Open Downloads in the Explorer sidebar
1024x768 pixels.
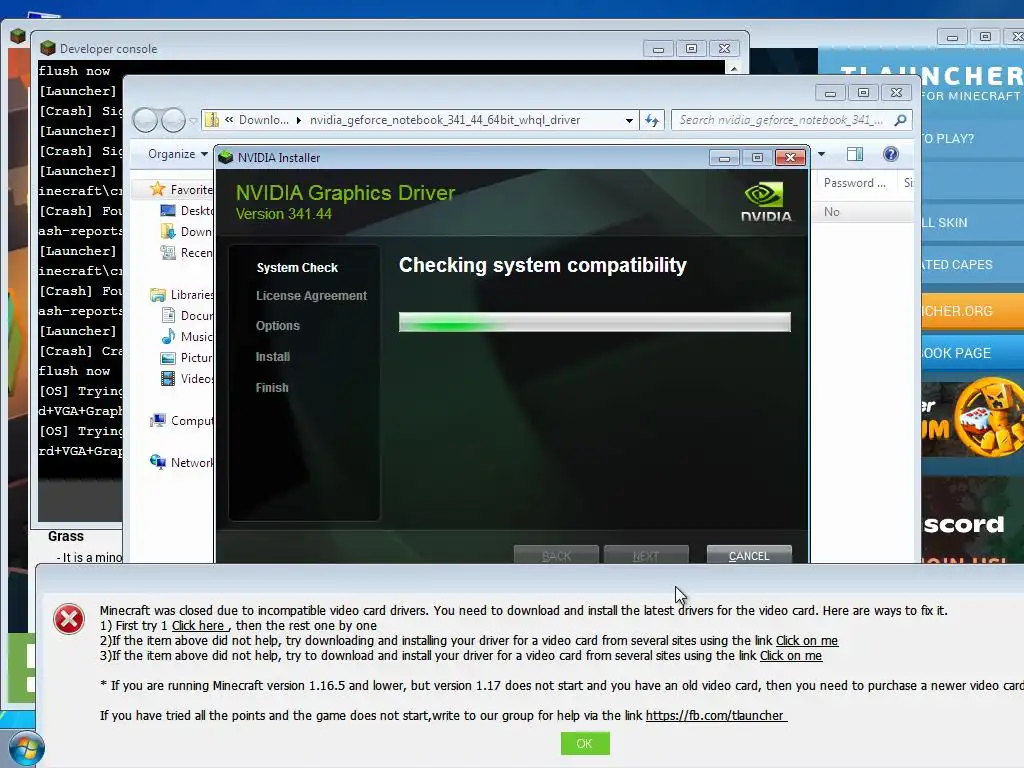187,231
